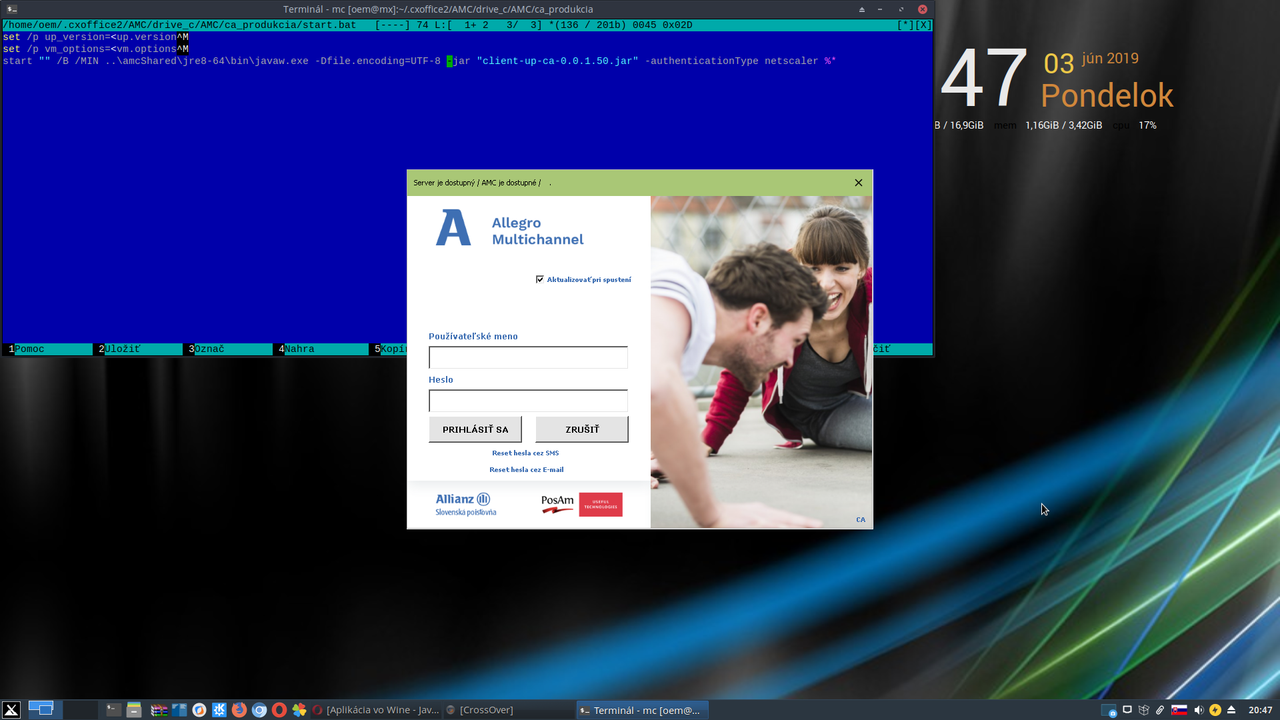Viewport: 1280px width, 720px height.
Task: Open the file manager launcher in the taskbar
Action: pos(133,710)
